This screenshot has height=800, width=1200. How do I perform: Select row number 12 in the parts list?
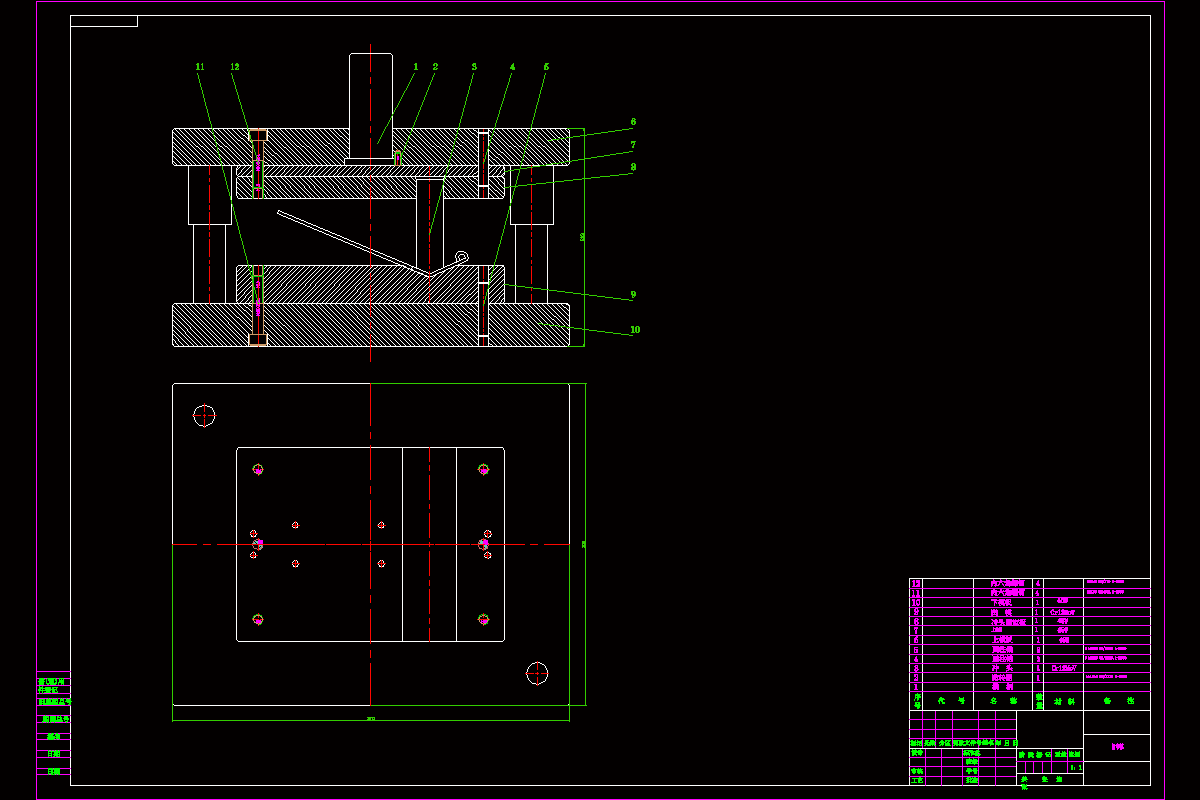pyautogui.click(x=1030, y=583)
